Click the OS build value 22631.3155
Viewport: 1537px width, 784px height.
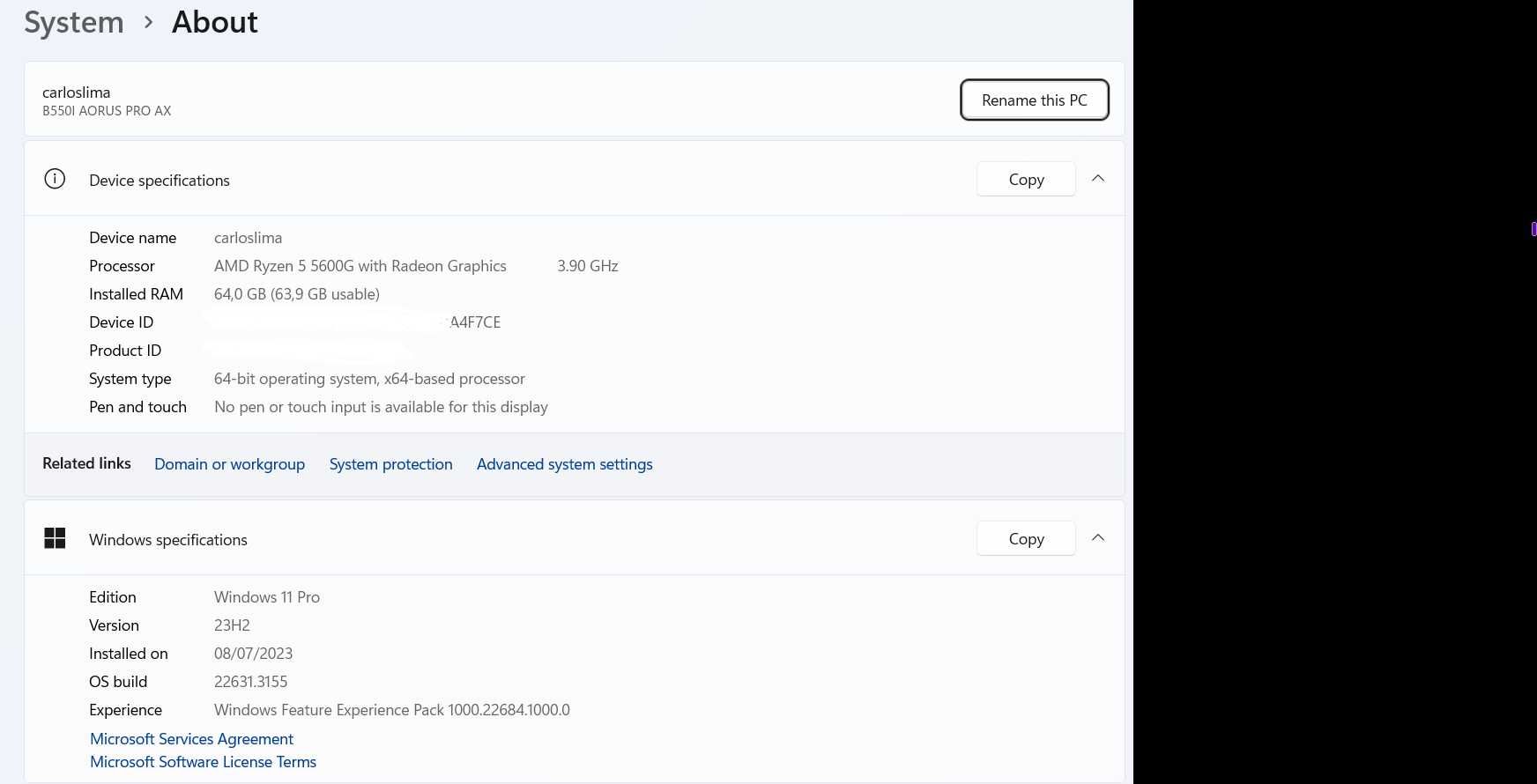pyautogui.click(x=250, y=682)
